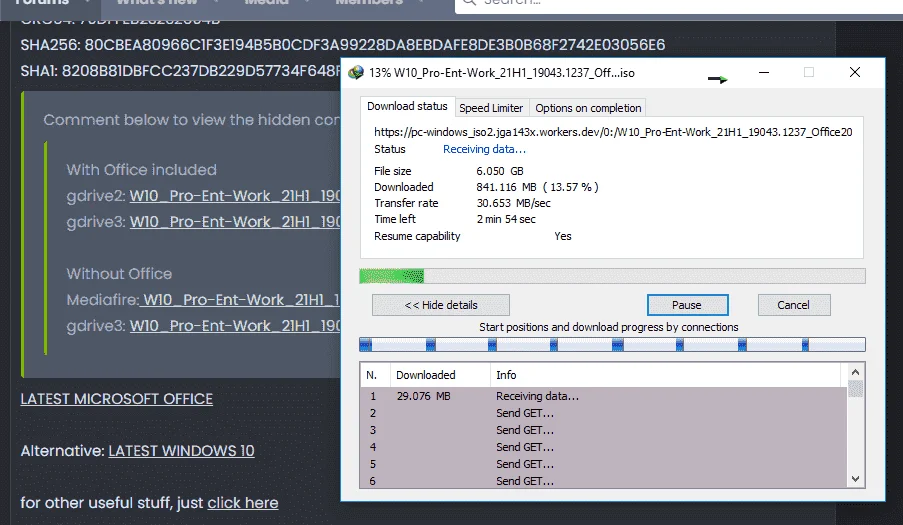Click the green download progress bar

pyautogui.click(x=612, y=276)
